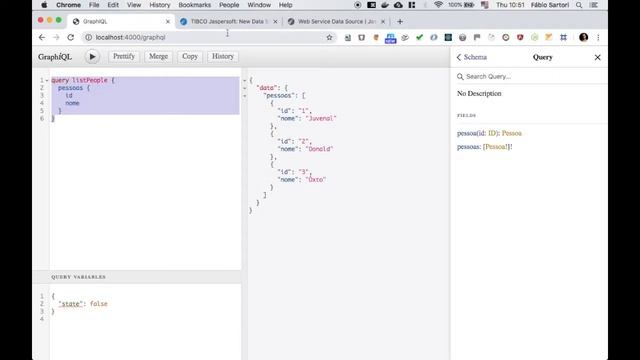
Task: Open the Help menu
Action: (x=286, y=5)
